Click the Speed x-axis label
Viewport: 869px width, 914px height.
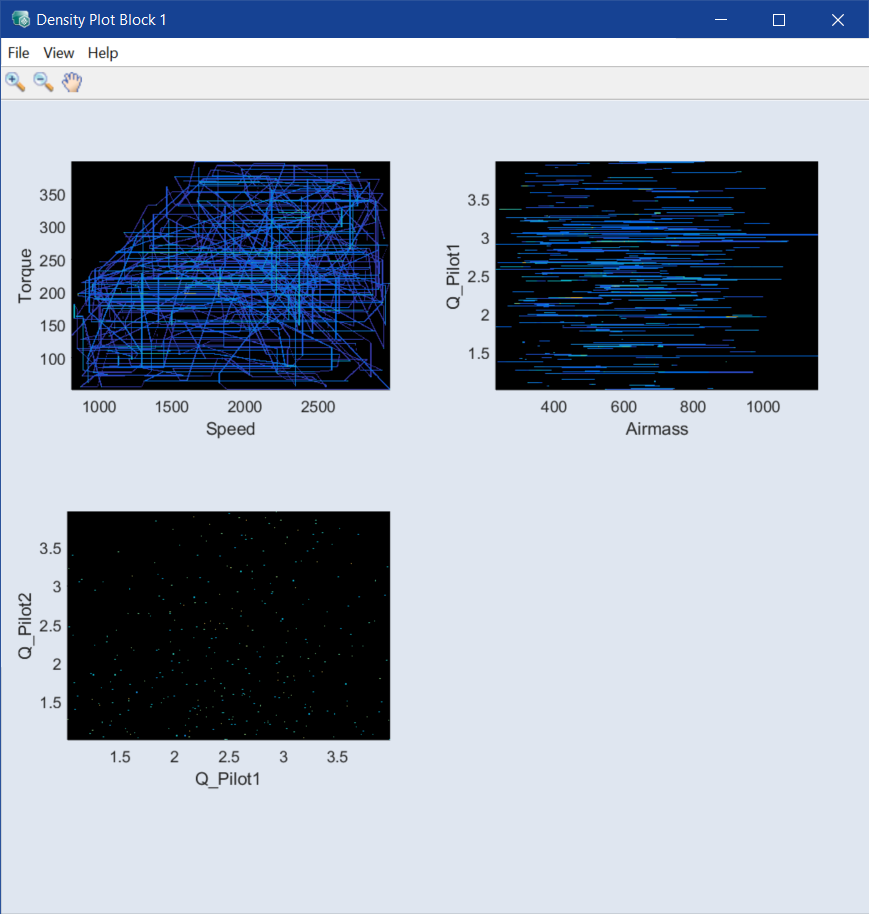coord(230,429)
